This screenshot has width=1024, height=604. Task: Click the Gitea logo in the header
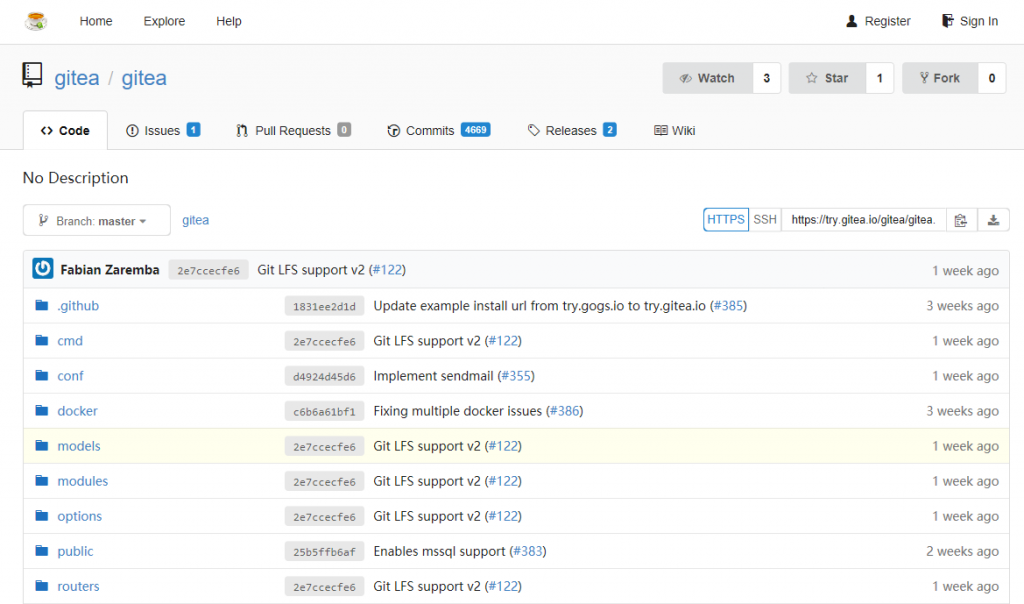pyautogui.click(x=37, y=20)
